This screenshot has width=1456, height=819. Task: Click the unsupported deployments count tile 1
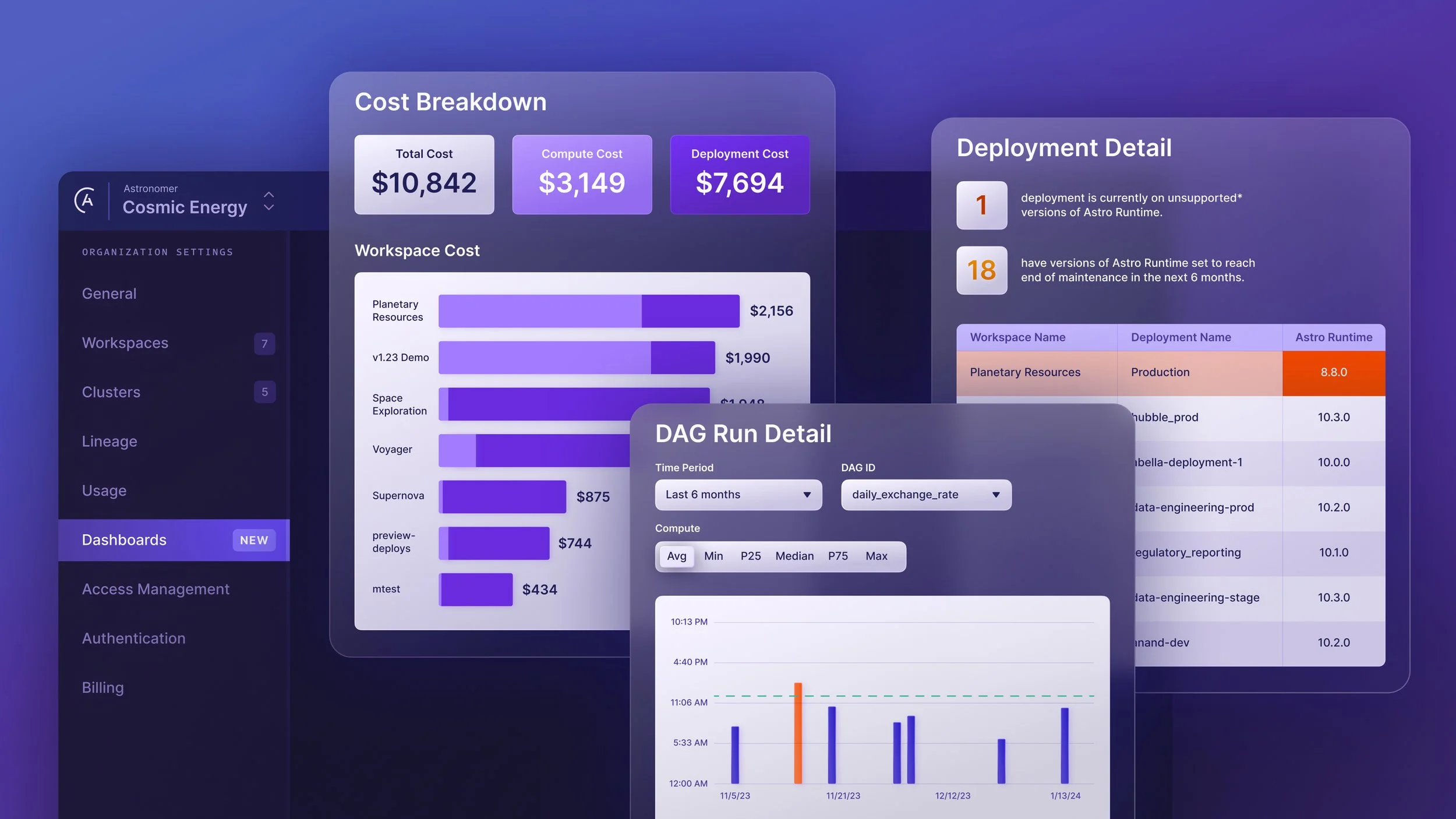tap(981, 205)
